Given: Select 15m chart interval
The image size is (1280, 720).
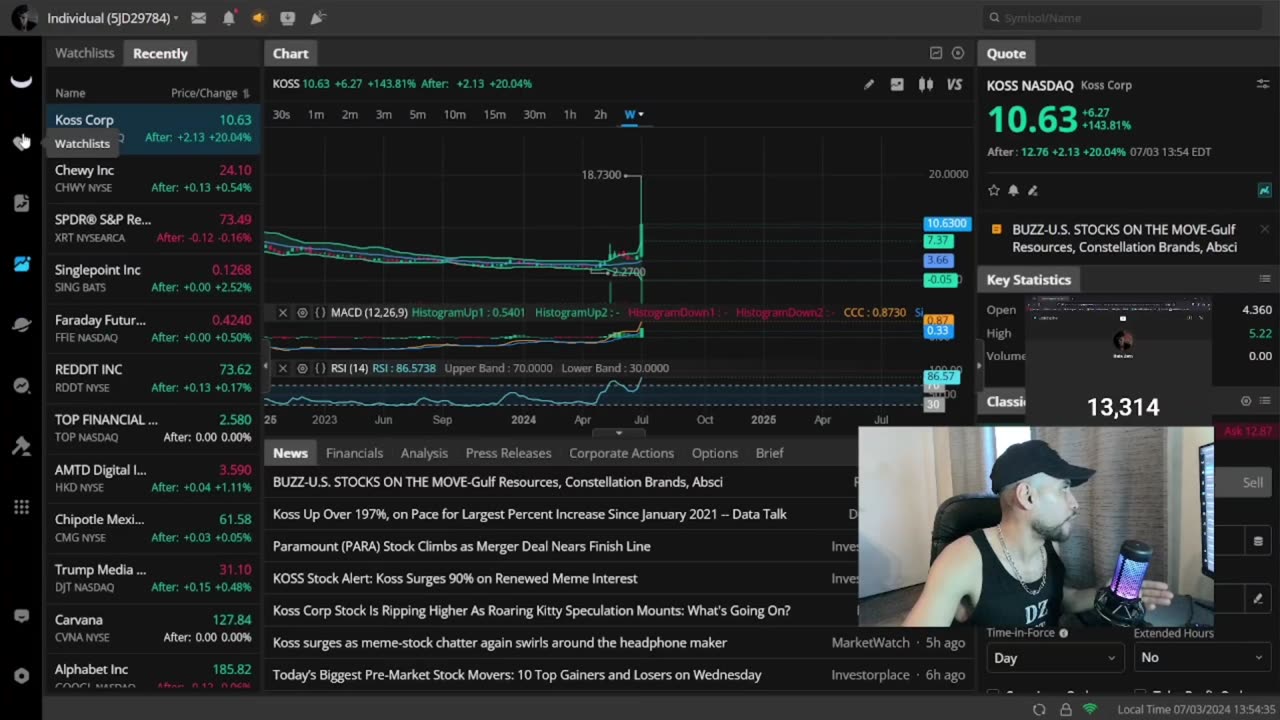Looking at the screenshot, I should point(494,114).
